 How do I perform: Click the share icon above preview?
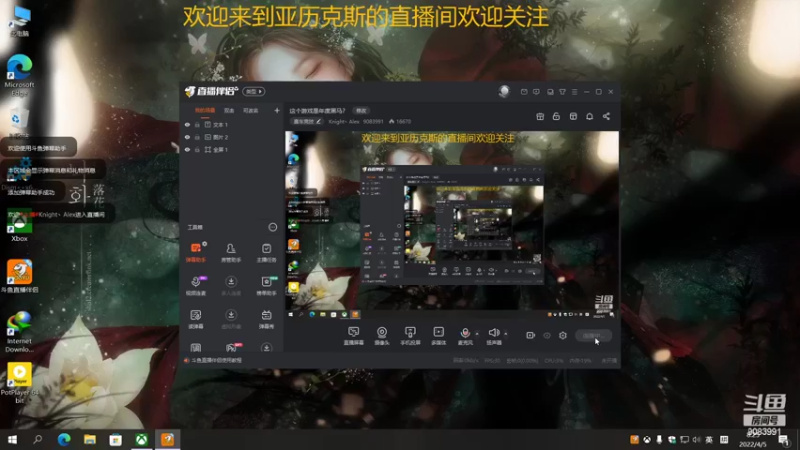[x=606, y=116]
